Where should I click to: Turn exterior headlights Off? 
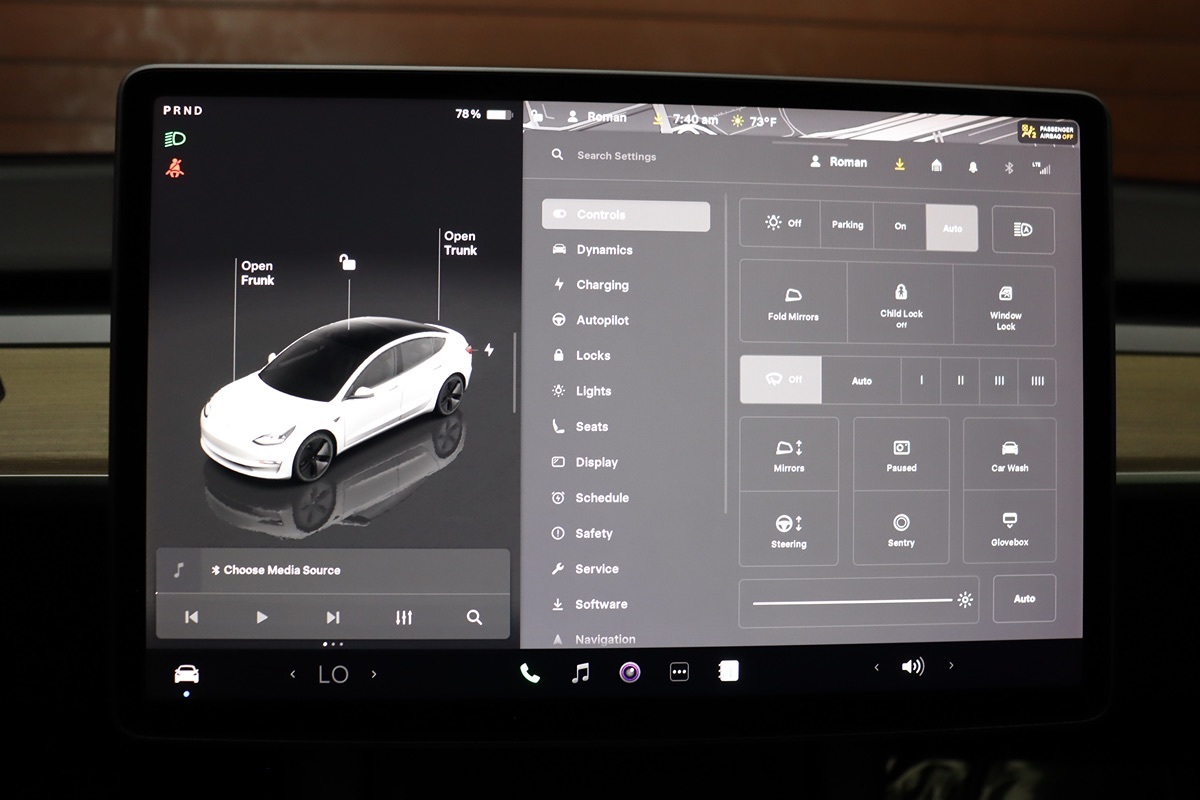[780, 224]
